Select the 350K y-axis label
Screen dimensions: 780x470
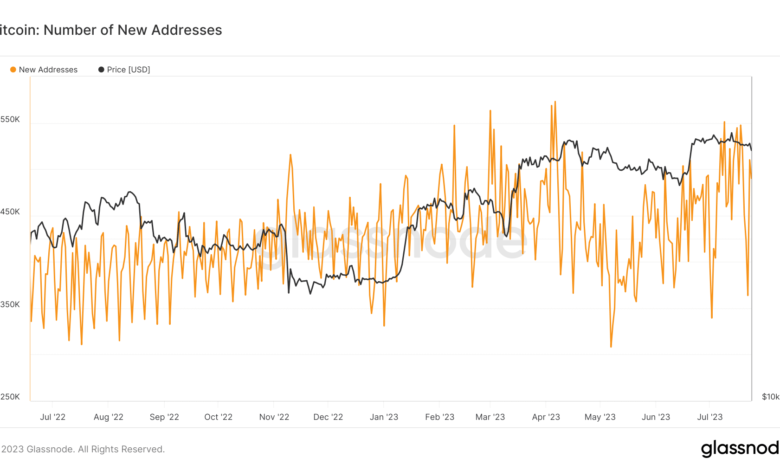11,304
